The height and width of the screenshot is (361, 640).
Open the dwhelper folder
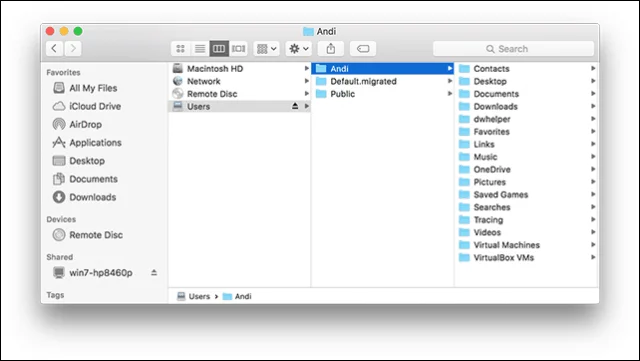click(x=527, y=119)
